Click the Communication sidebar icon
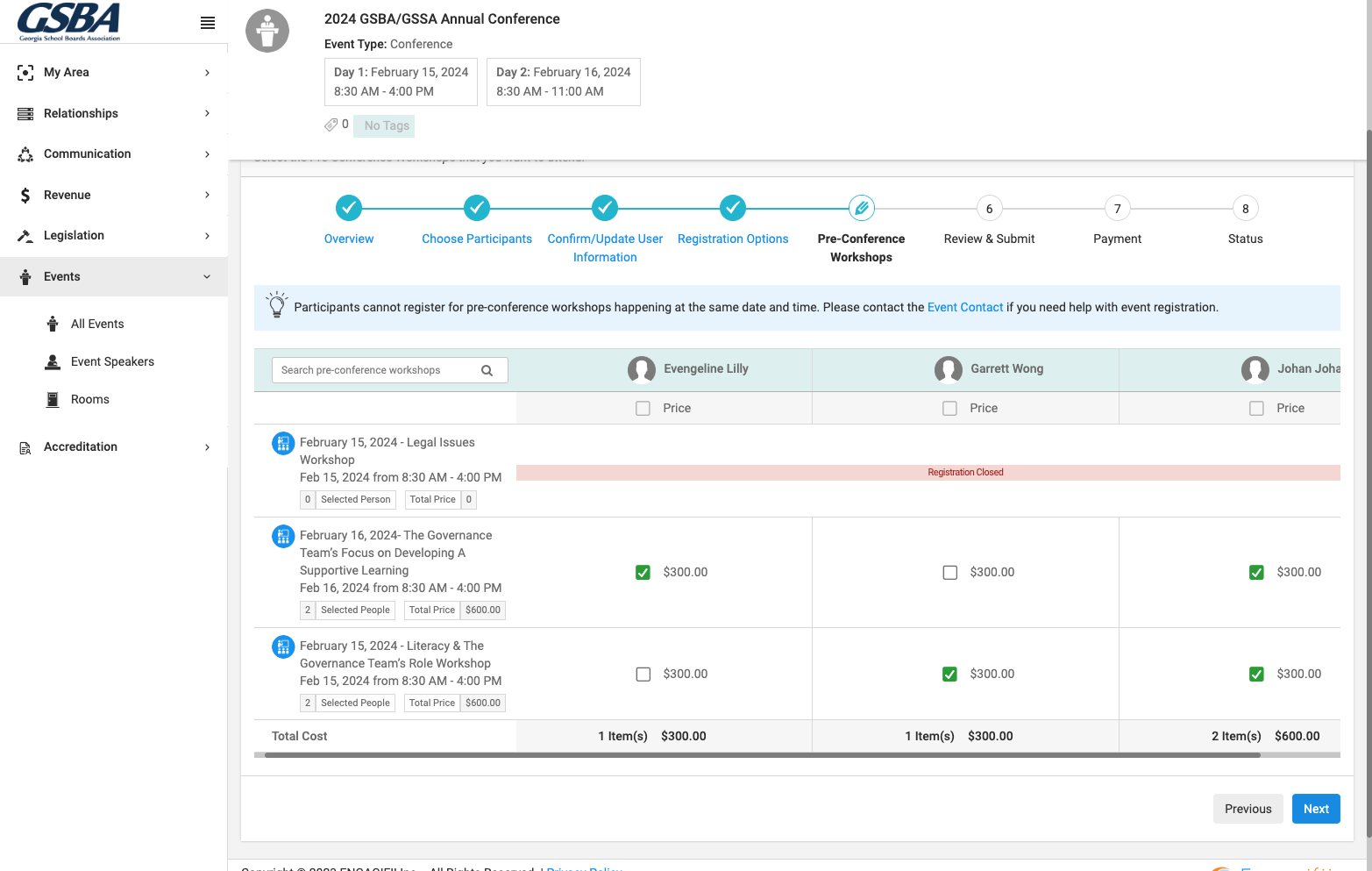 pos(25,154)
